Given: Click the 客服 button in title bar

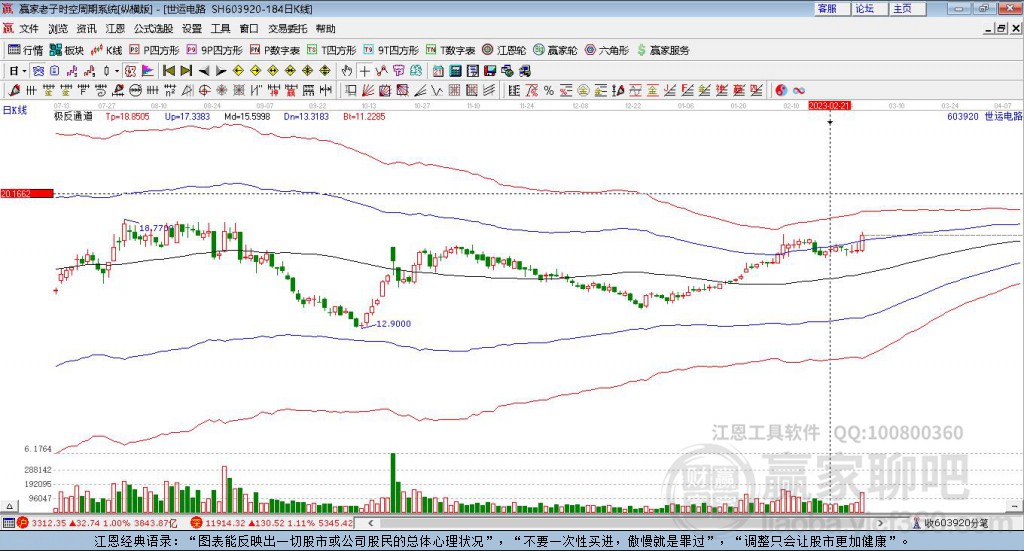Looking at the screenshot, I should [831, 8].
